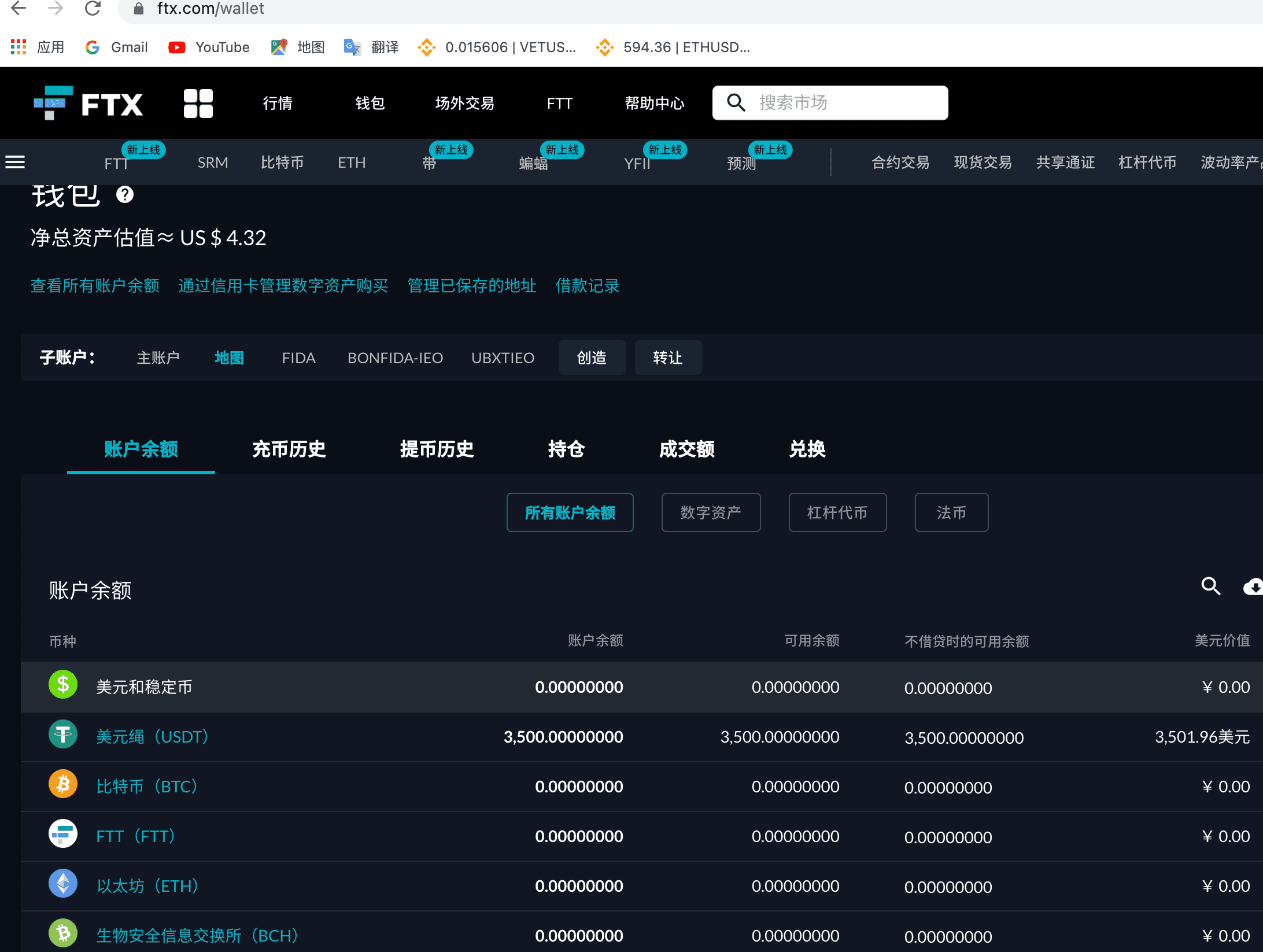The image size is (1263, 952).
Task: Click the FTX logo
Action: 88,104
